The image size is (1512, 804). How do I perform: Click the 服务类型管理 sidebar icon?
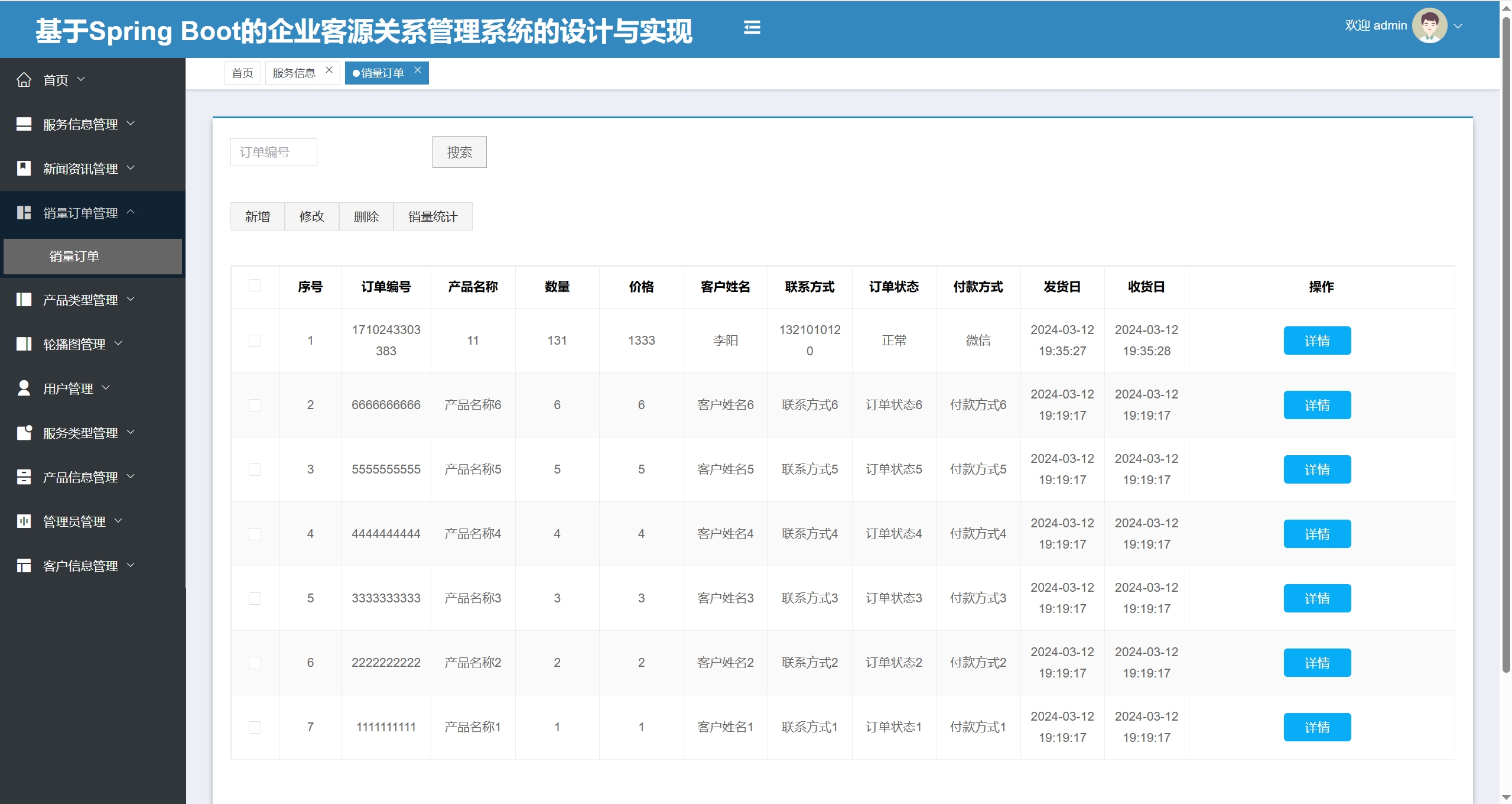(24, 433)
